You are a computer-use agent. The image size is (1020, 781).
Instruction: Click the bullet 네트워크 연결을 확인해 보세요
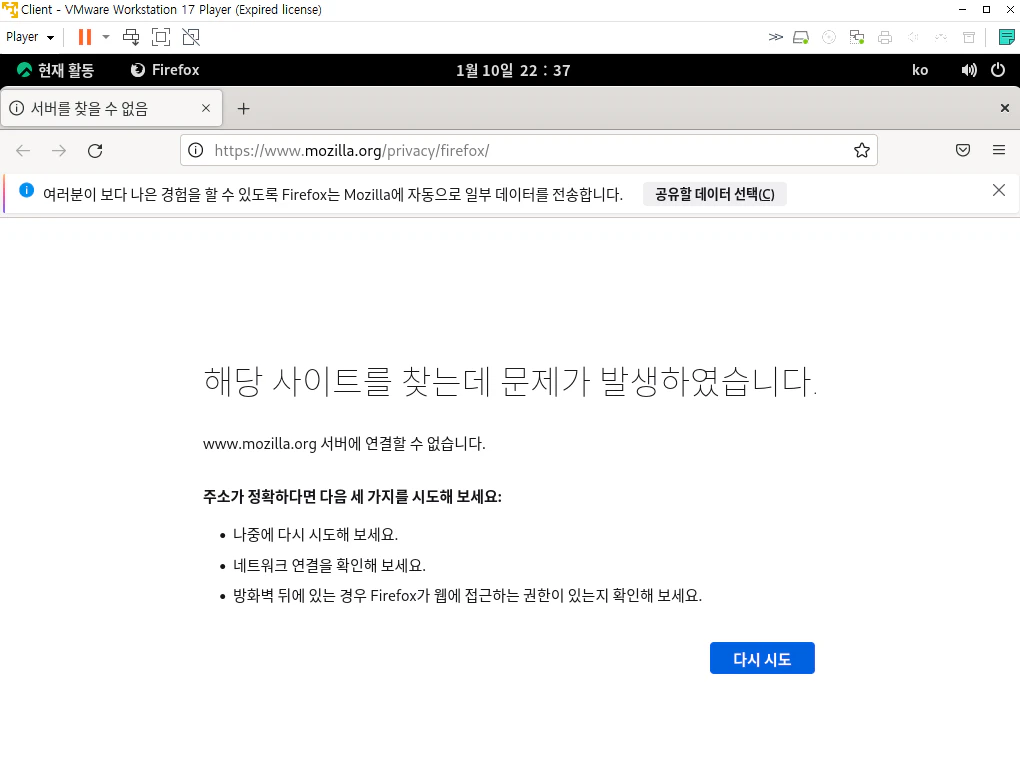329,565
